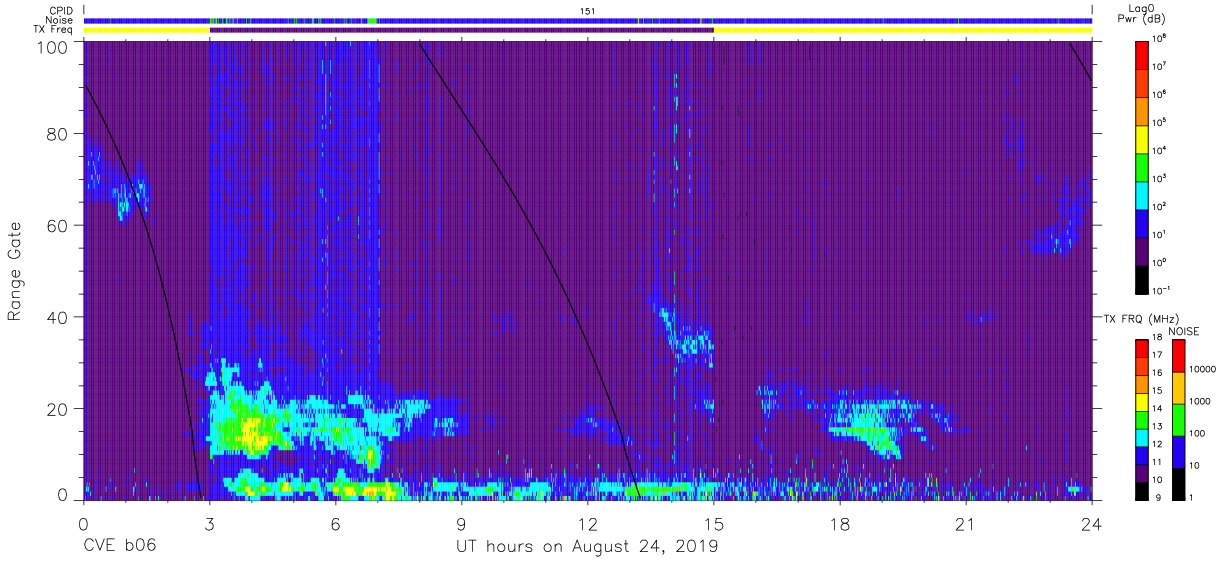Click the 'Lag0 Pwr (dB)' colorbar title
This screenshot has width=1228, height=567.
pos(1141,15)
